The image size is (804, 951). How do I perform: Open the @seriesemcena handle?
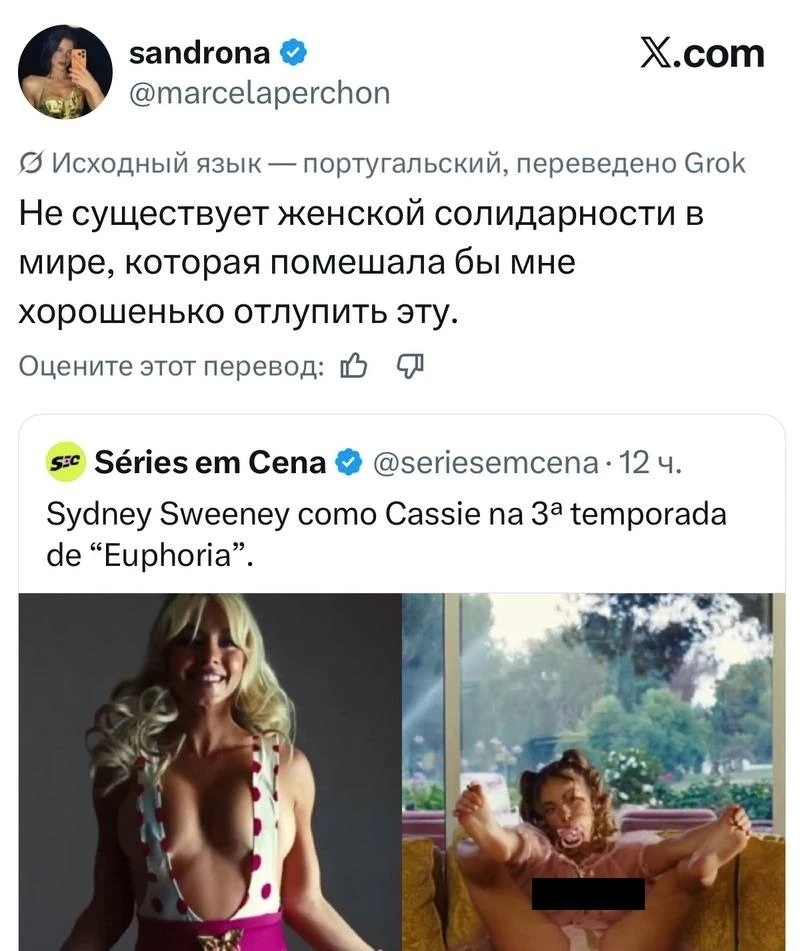click(487, 462)
